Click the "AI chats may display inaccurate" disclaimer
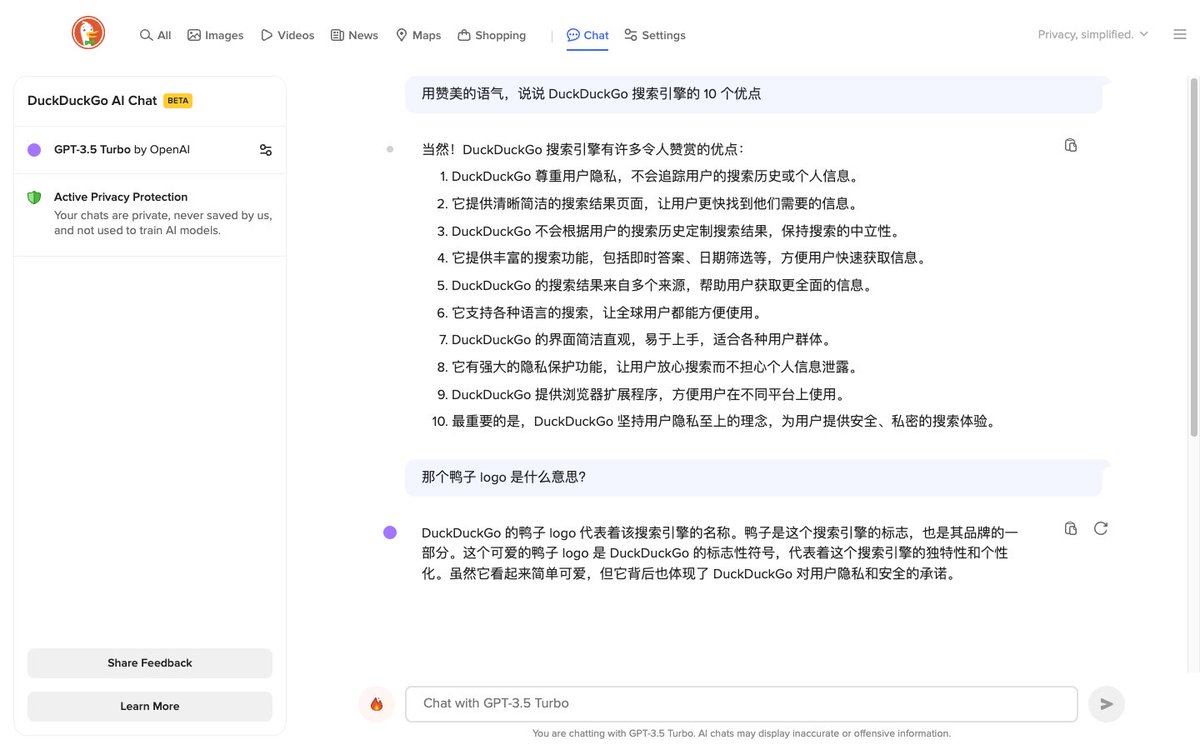 coord(741,733)
